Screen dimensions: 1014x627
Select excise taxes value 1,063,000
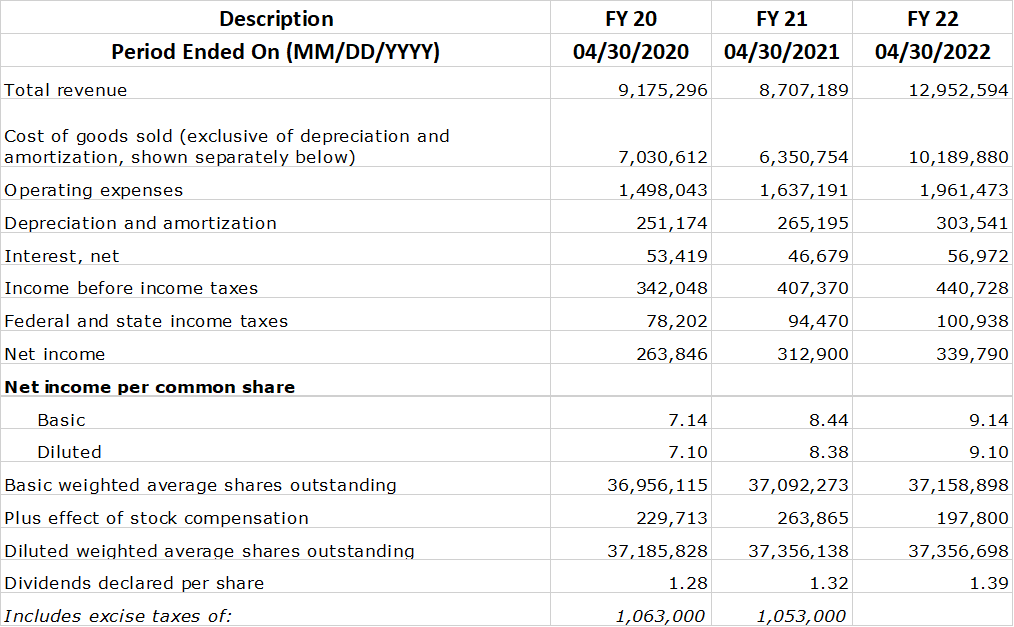[x=660, y=617]
